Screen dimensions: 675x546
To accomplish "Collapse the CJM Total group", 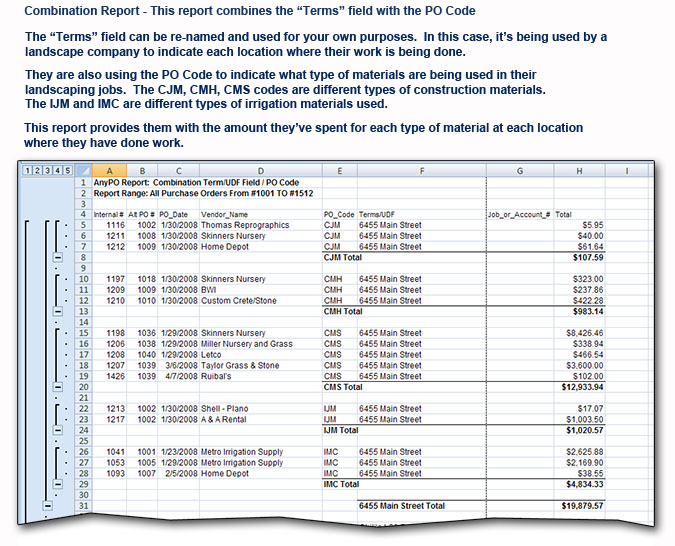I will pyautogui.click(x=57, y=257).
